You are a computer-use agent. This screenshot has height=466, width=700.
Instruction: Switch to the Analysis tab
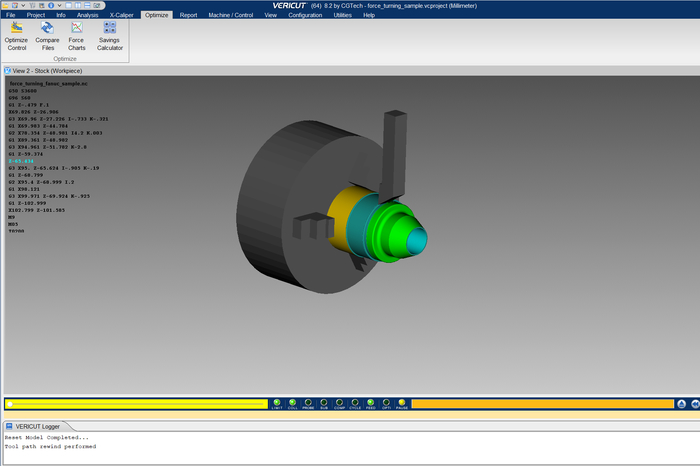click(x=88, y=15)
